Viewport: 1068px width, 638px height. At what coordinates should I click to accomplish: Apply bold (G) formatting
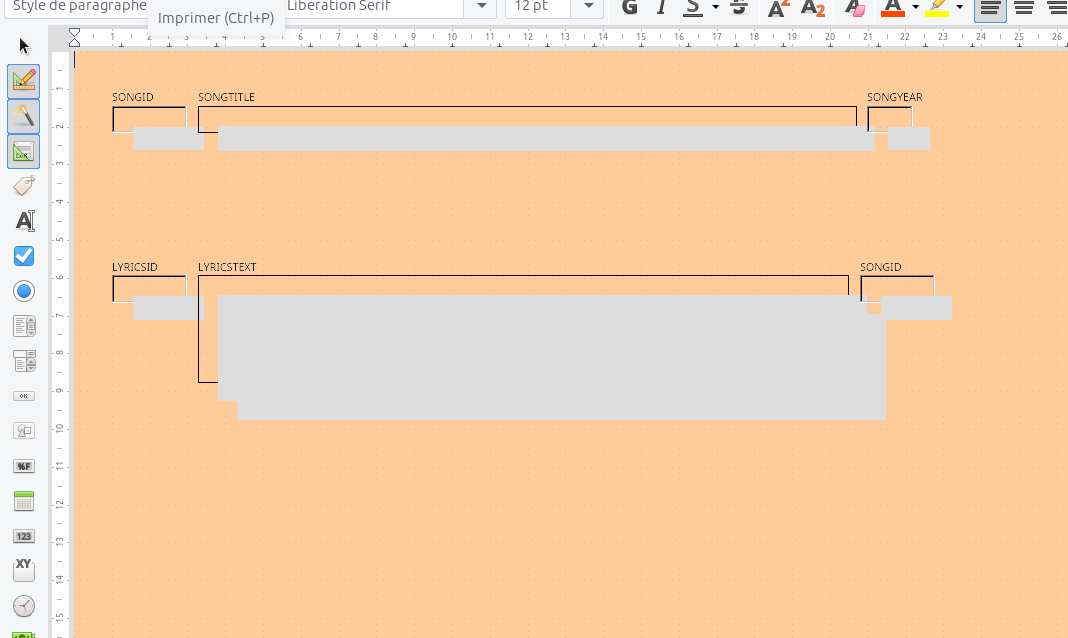click(x=630, y=7)
